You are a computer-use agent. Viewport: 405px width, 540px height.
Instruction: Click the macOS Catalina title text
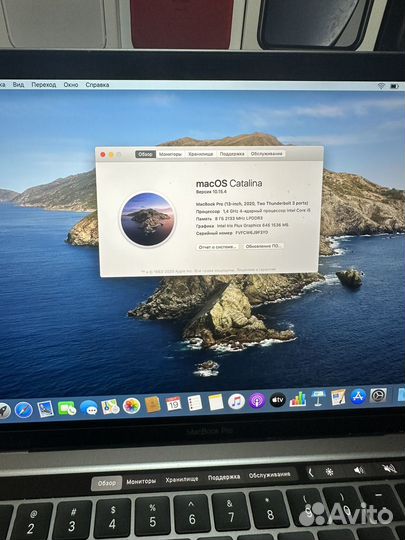click(229, 184)
